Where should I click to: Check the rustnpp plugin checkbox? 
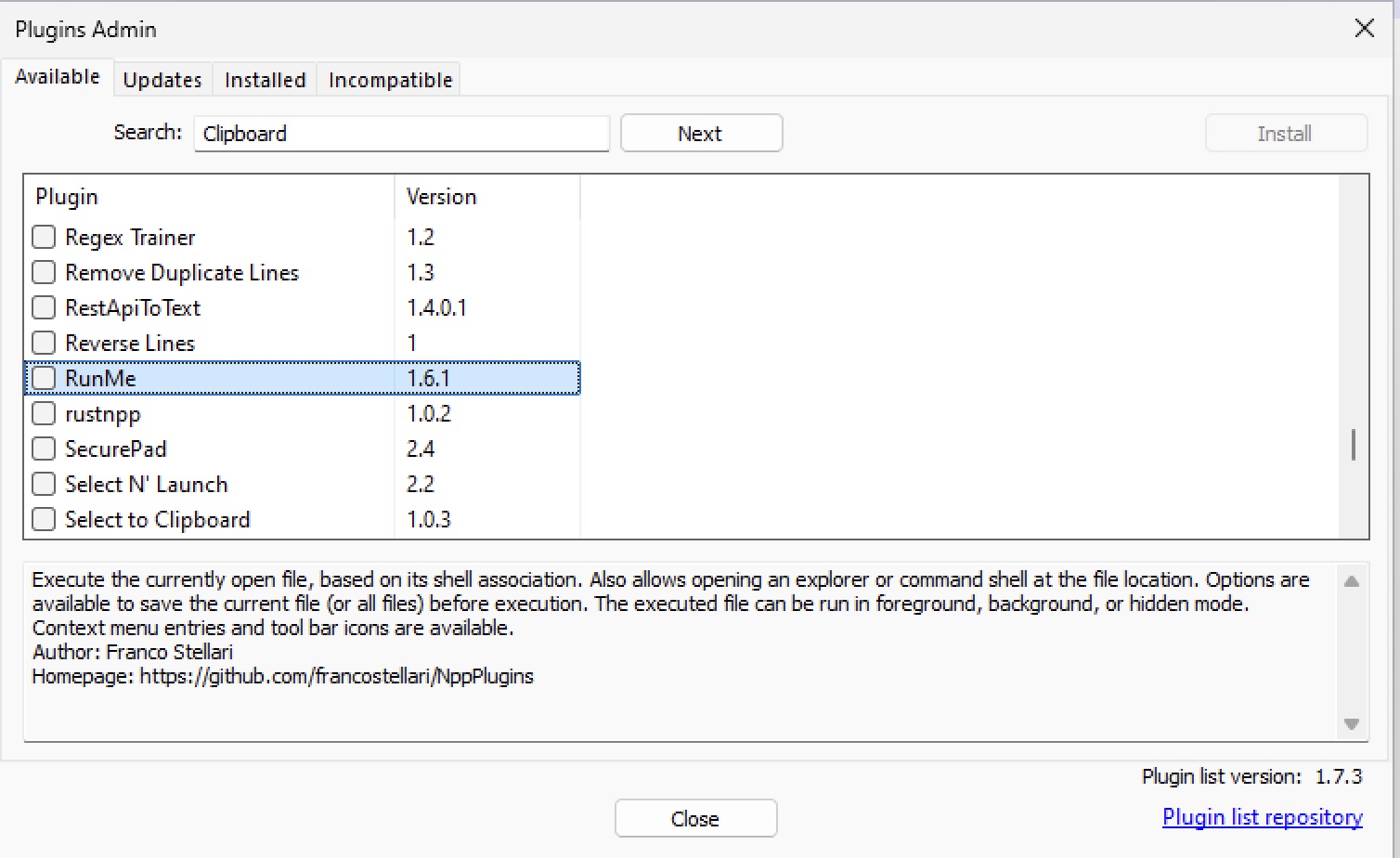[x=44, y=413]
